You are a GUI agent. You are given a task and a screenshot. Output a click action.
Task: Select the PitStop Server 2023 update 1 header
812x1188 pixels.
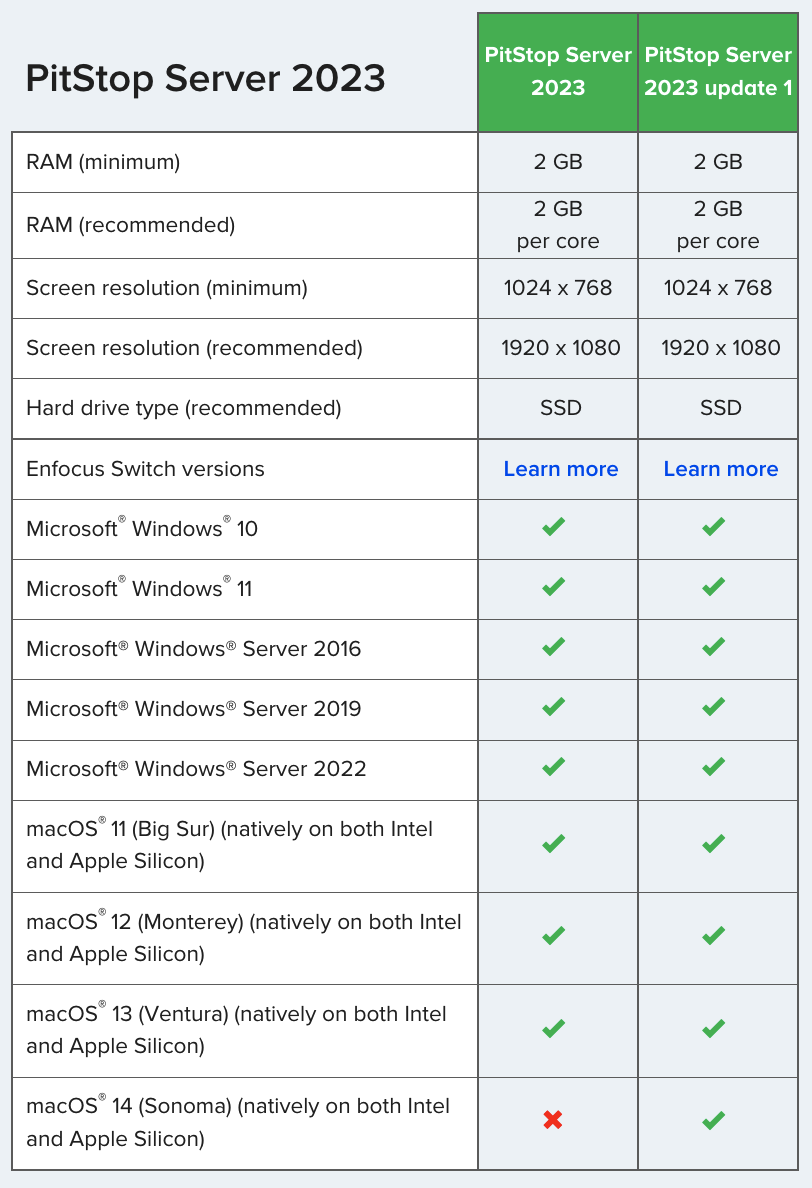pos(718,71)
